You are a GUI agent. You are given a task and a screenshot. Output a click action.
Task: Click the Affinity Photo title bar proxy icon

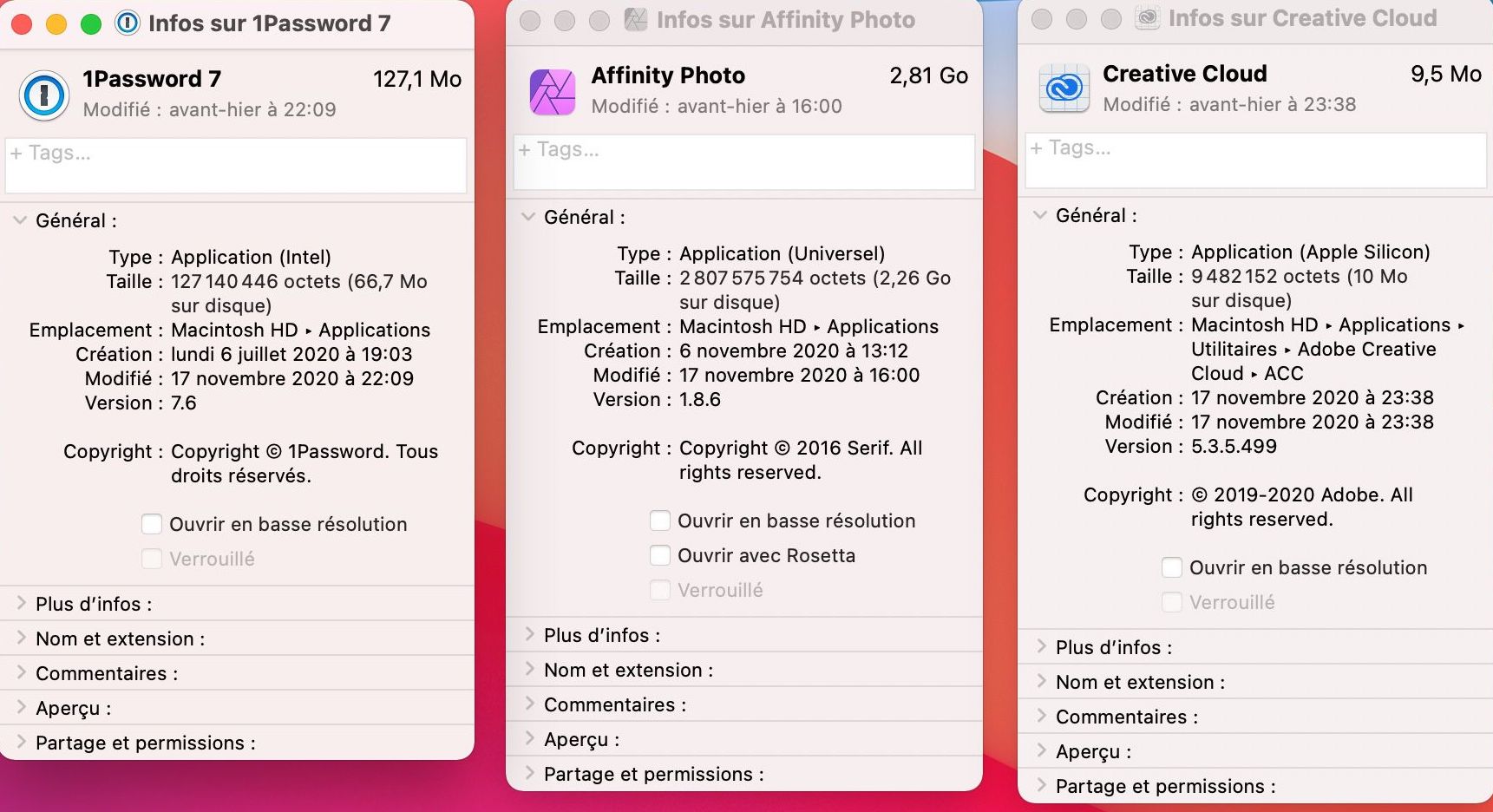[636, 20]
